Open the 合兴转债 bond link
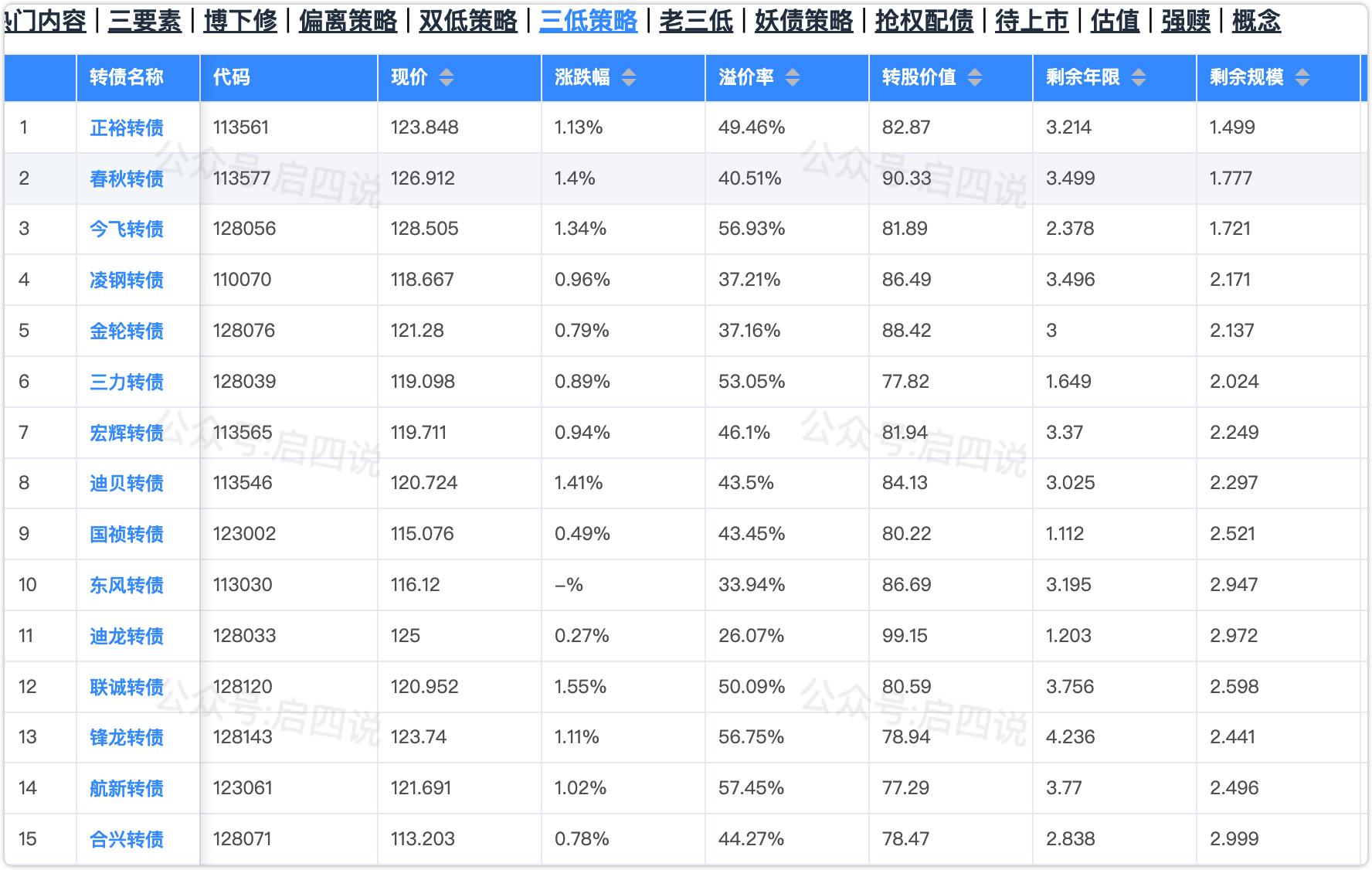Image resolution: width=1372 pixels, height=870 pixels. coord(127,839)
